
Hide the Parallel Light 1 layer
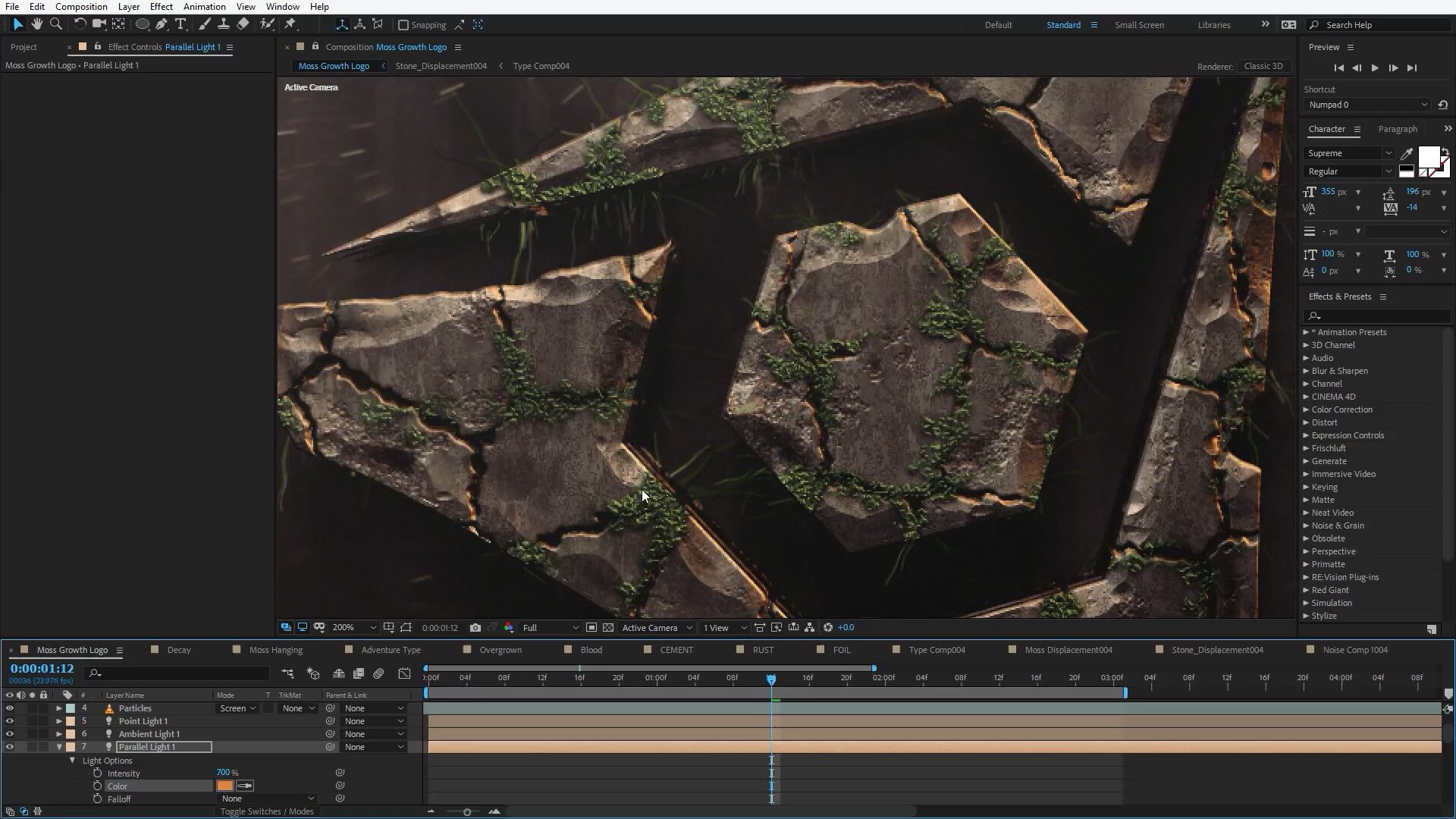click(x=10, y=747)
